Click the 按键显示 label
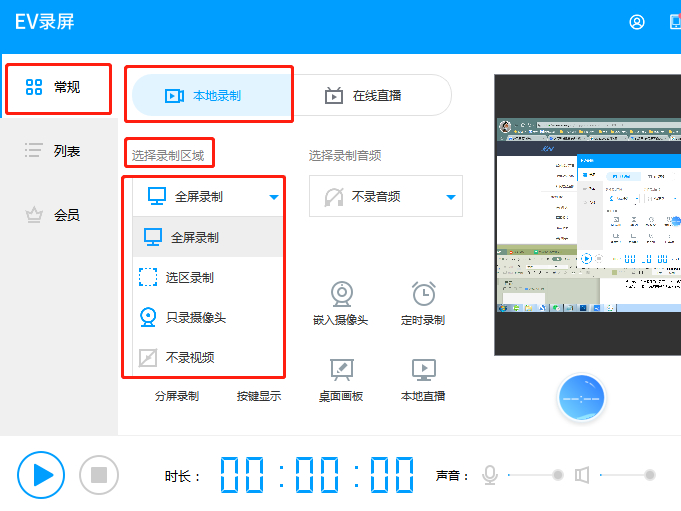Viewport: 681px width, 511px height. tap(259, 396)
